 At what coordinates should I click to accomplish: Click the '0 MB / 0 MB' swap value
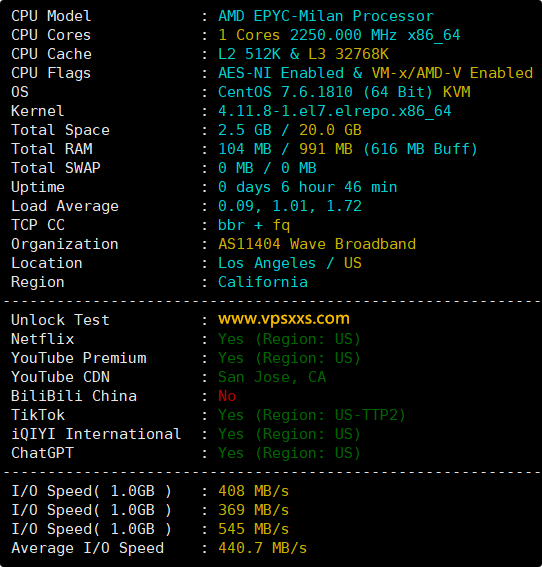click(267, 168)
